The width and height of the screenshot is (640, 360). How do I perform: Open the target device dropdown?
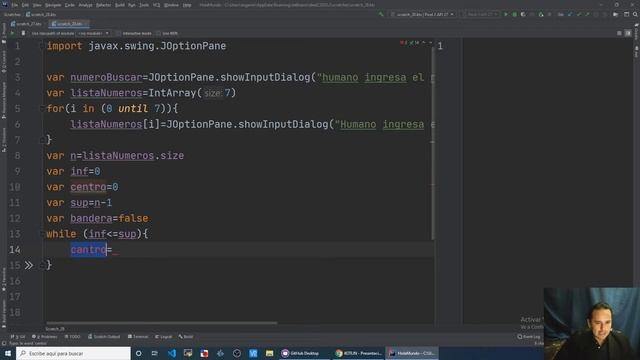tap(480, 14)
